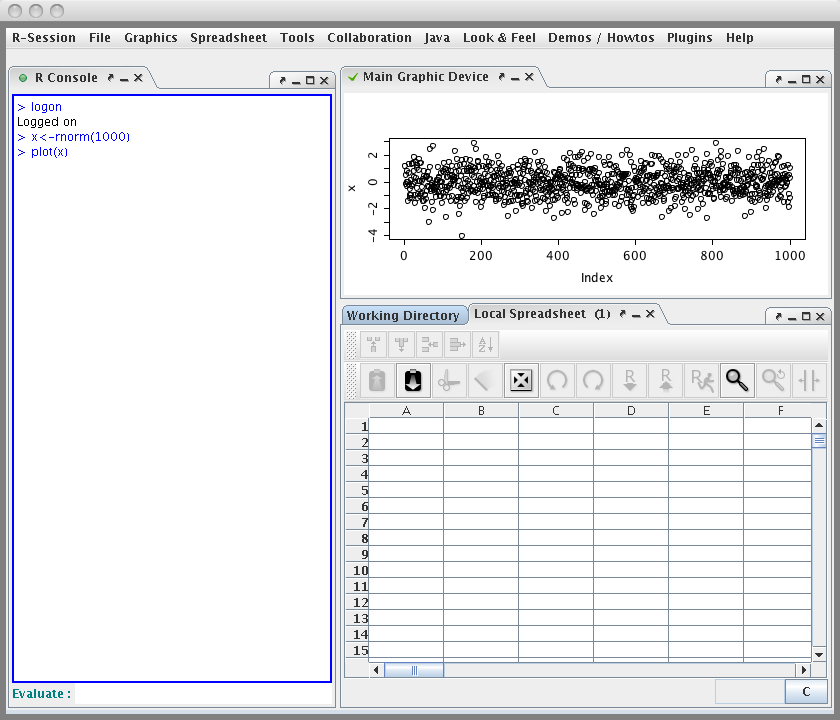The width and height of the screenshot is (840, 720).
Task: Select column header D in the spreadsheet
Action: click(x=631, y=410)
